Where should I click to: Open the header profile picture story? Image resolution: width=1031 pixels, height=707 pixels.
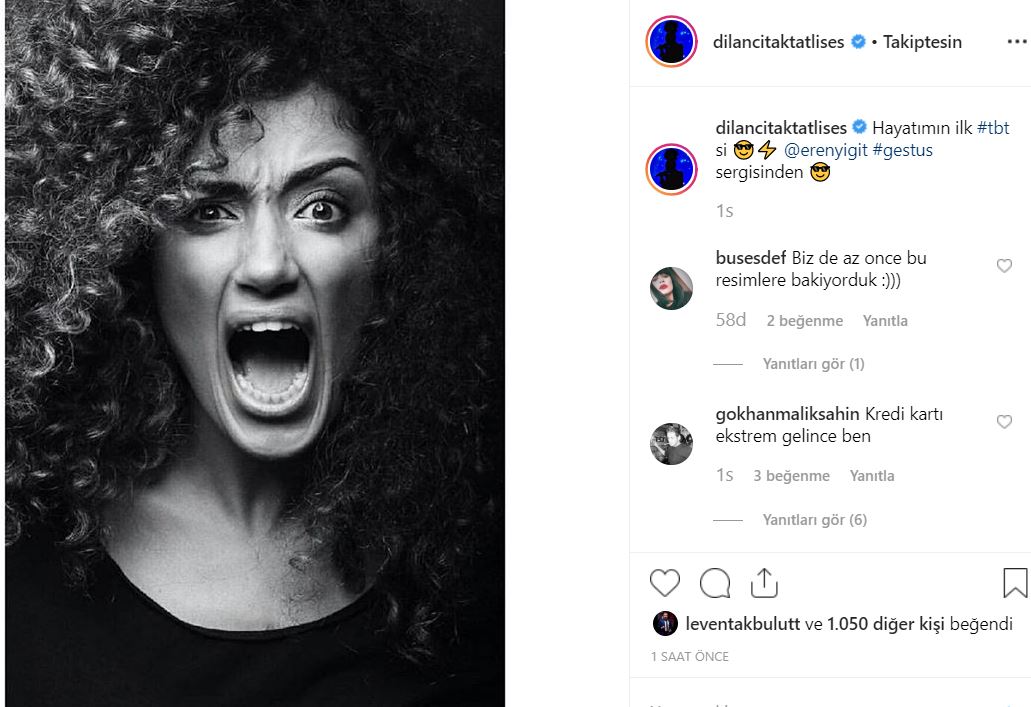[672, 42]
